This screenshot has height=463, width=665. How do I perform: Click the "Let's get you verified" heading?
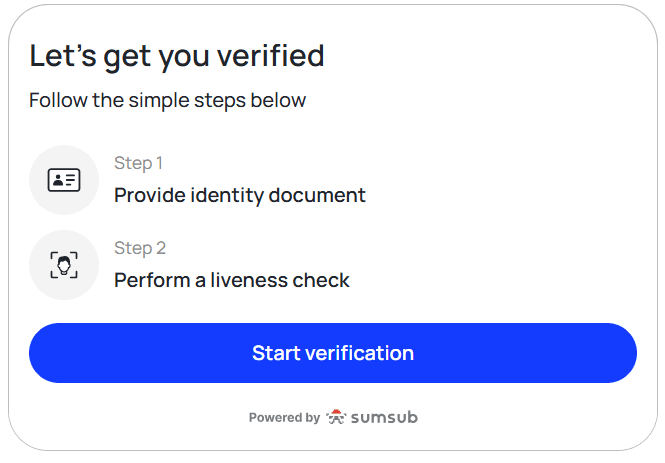[x=177, y=55]
